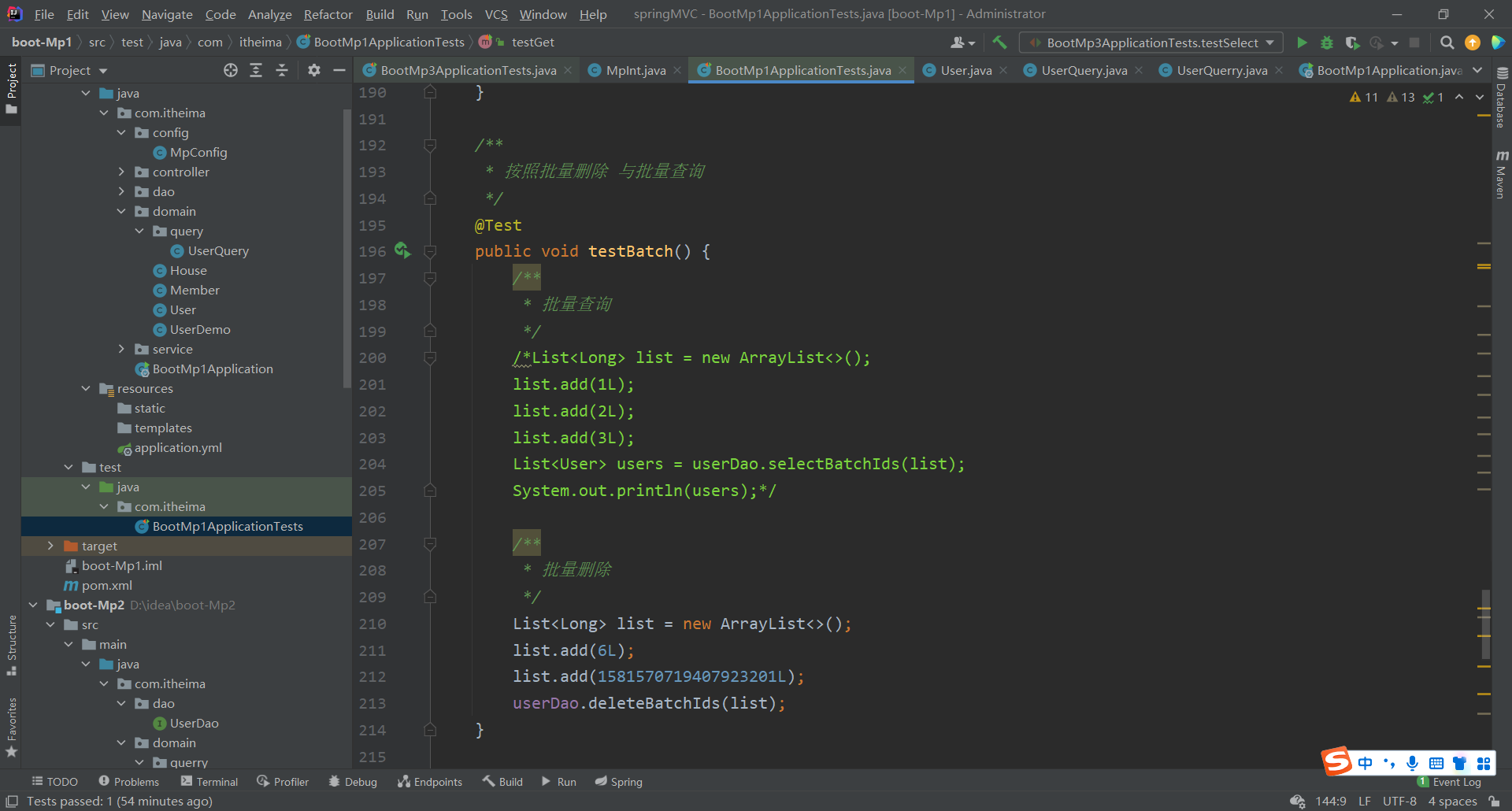Hide the Project tool window
The image size is (1512, 811).
339,70
